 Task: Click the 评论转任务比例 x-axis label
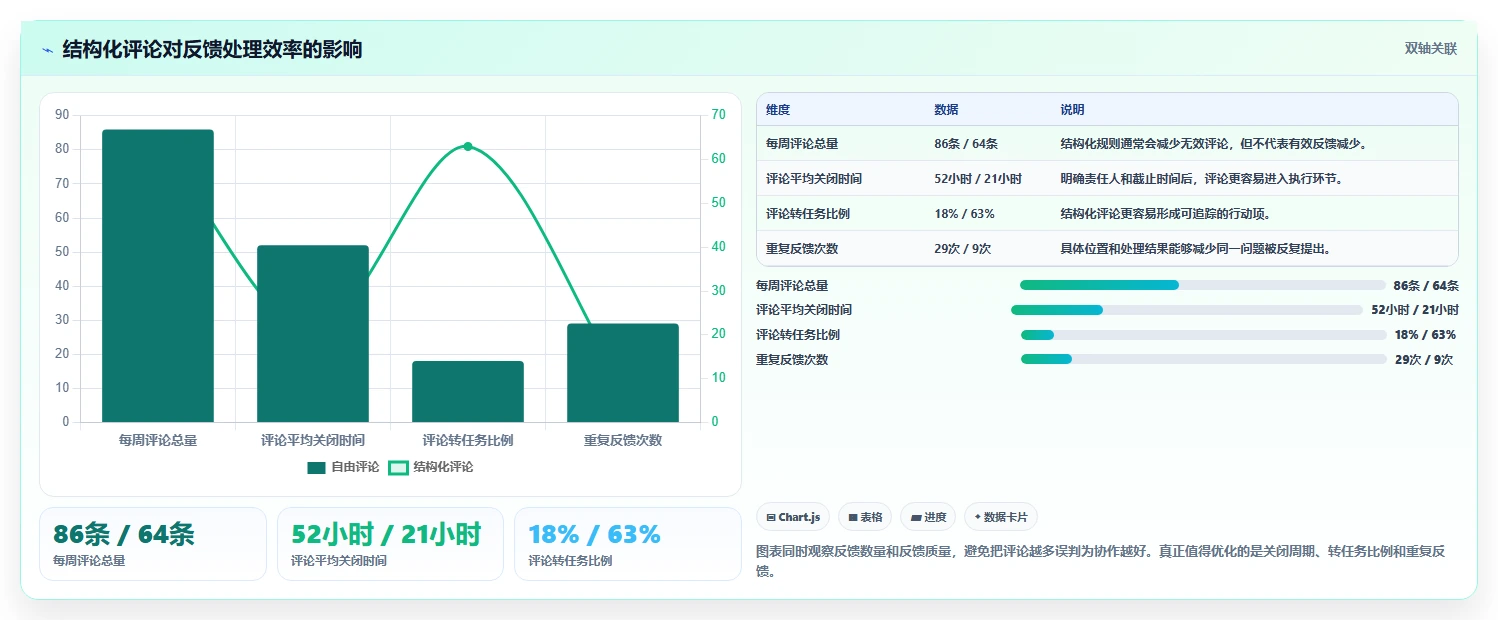click(x=468, y=440)
